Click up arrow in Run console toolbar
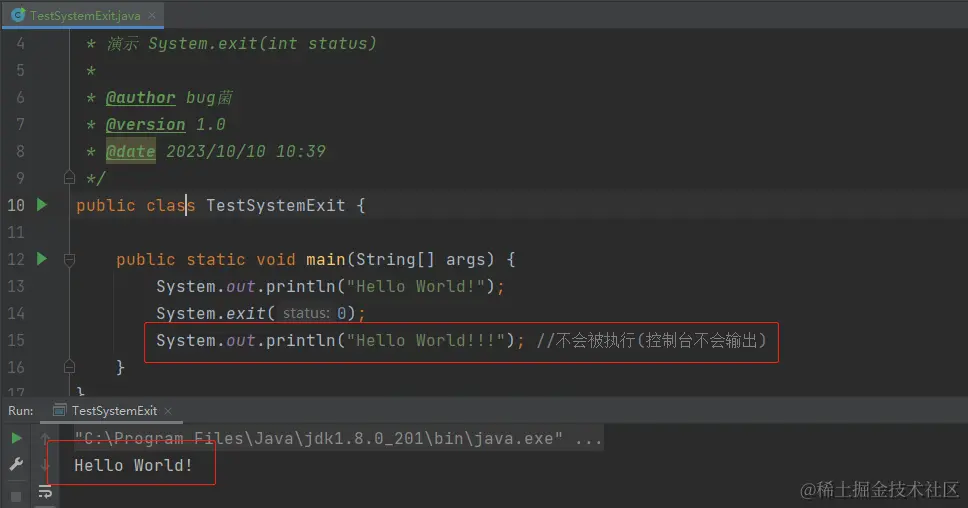 coord(45,438)
